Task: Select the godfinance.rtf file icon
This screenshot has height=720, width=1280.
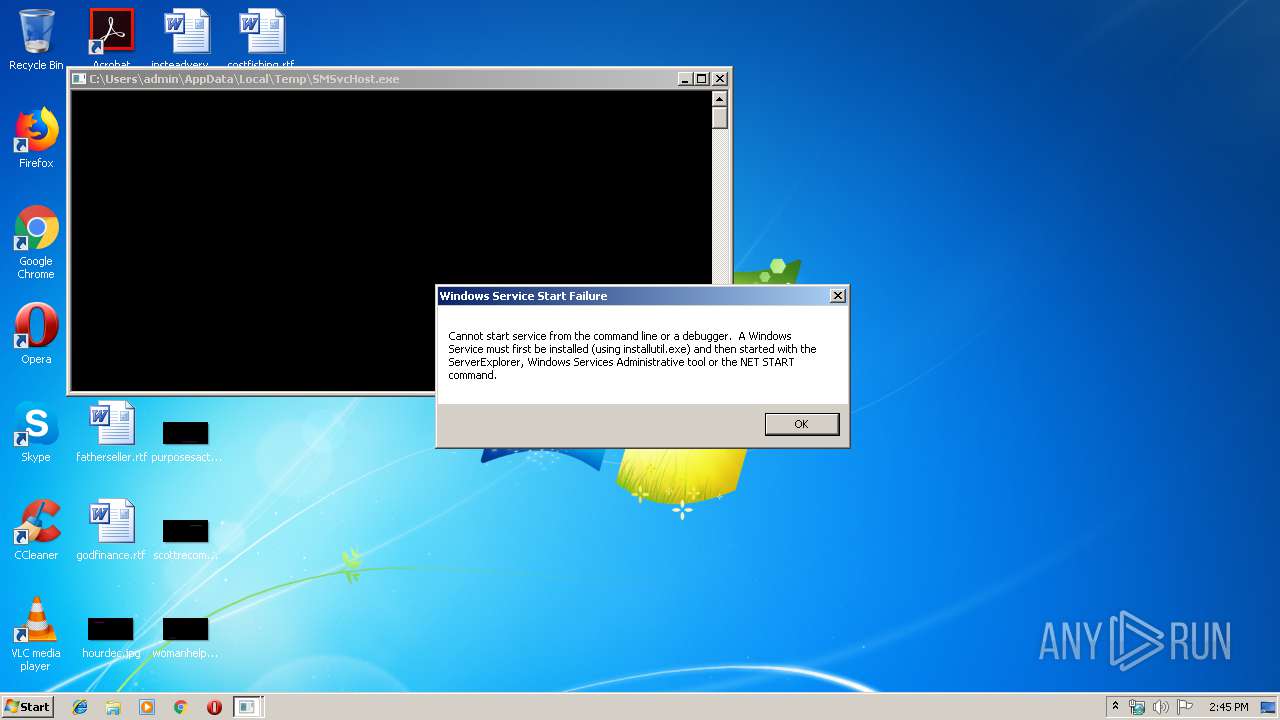Action: click(x=111, y=530)
